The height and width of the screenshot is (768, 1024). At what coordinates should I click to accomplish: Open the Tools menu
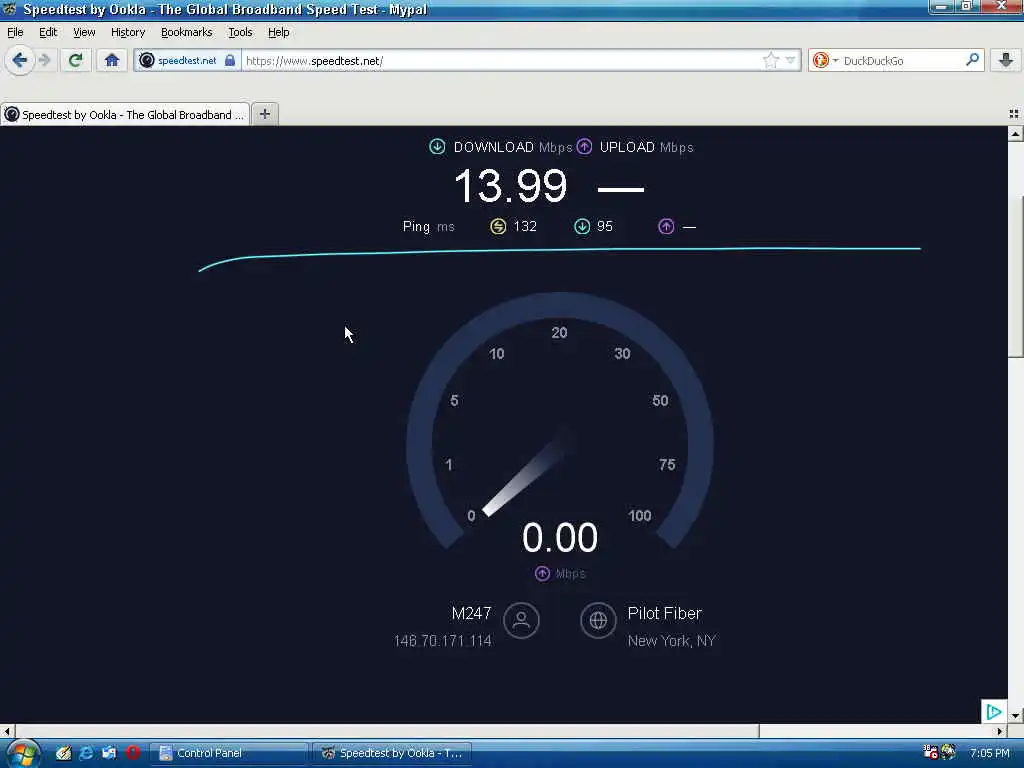click(240, 32)
